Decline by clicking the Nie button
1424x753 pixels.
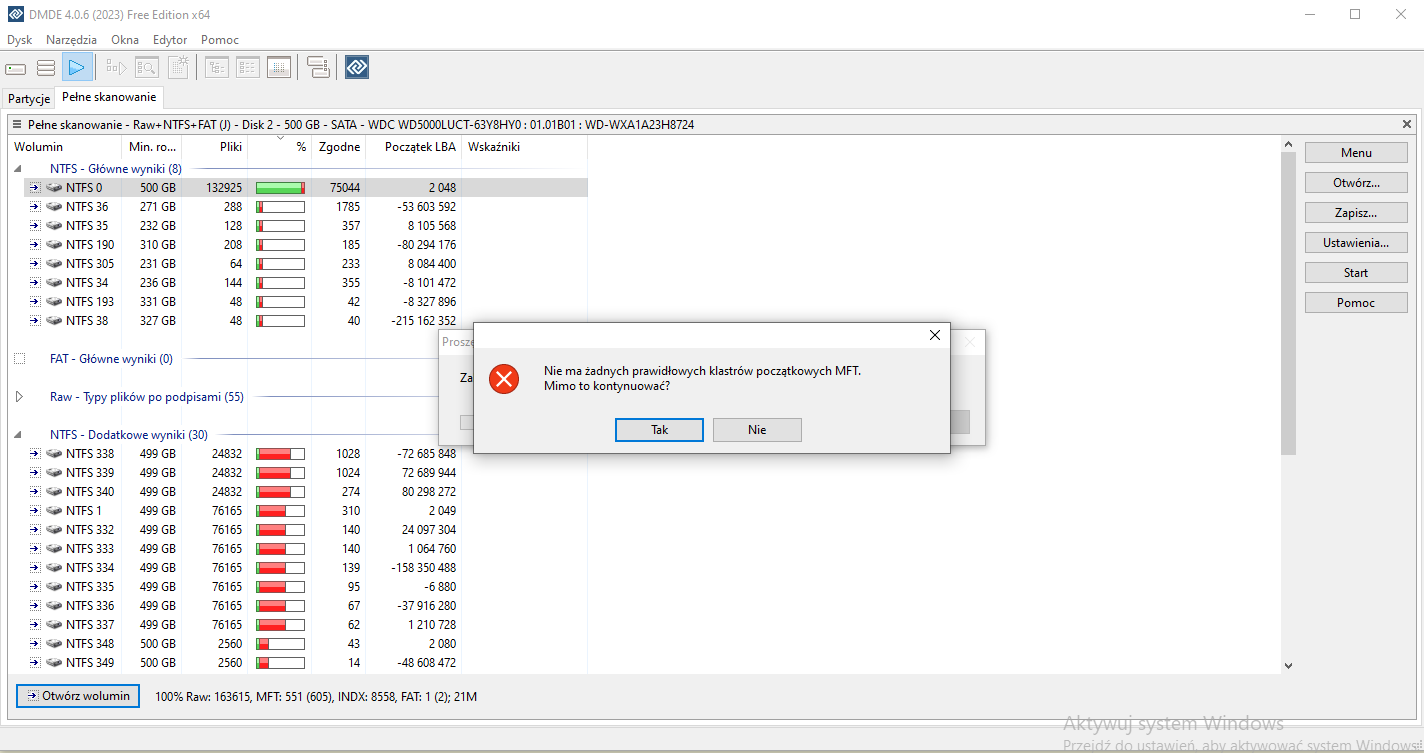(757, 430)
